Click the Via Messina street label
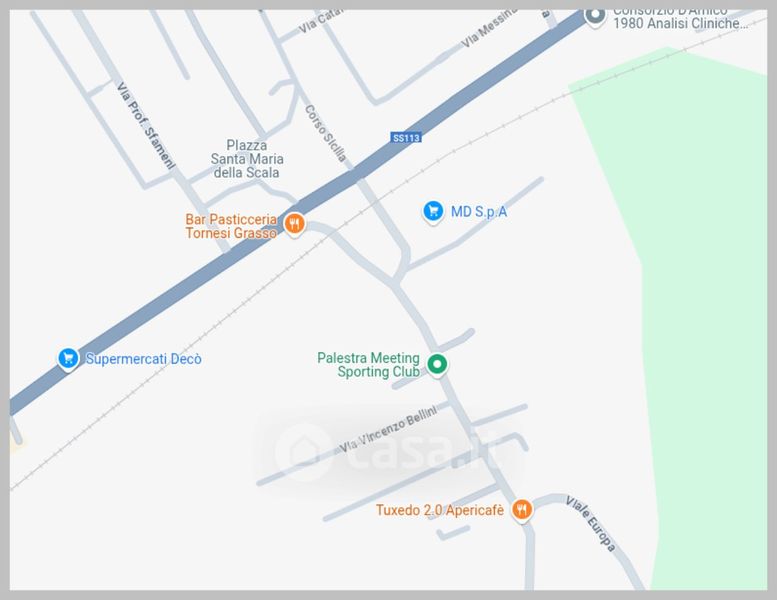 (x=490, y=28)
